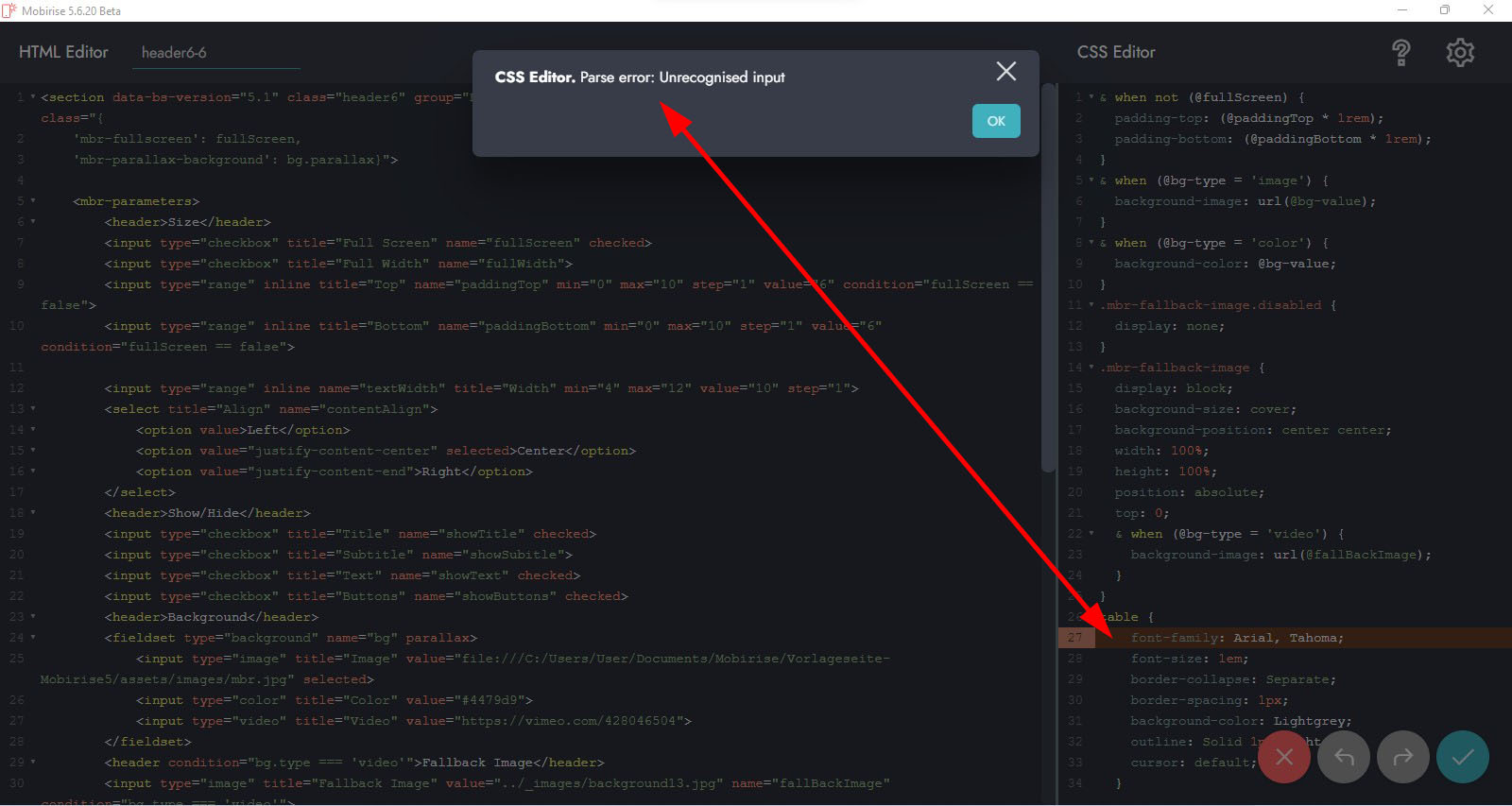The height and width of the screenshot is (806, 1512).
Task: Click the redo arrow button
Action: 1403,757
